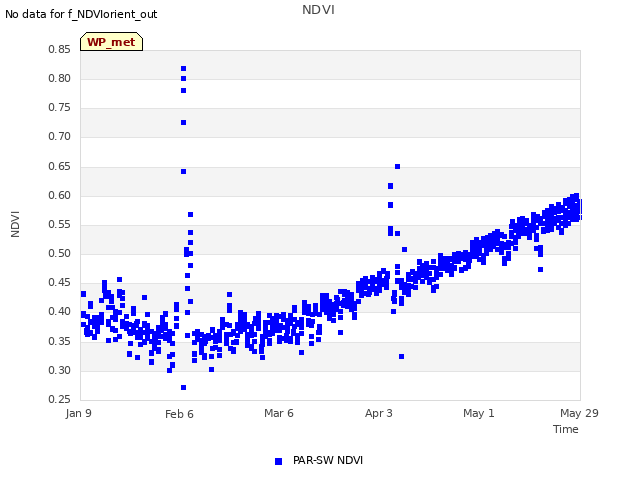This screenshot has width=640, height=480.
Task: Click the Mar 6 x-axis label
Action: [279, 413]
